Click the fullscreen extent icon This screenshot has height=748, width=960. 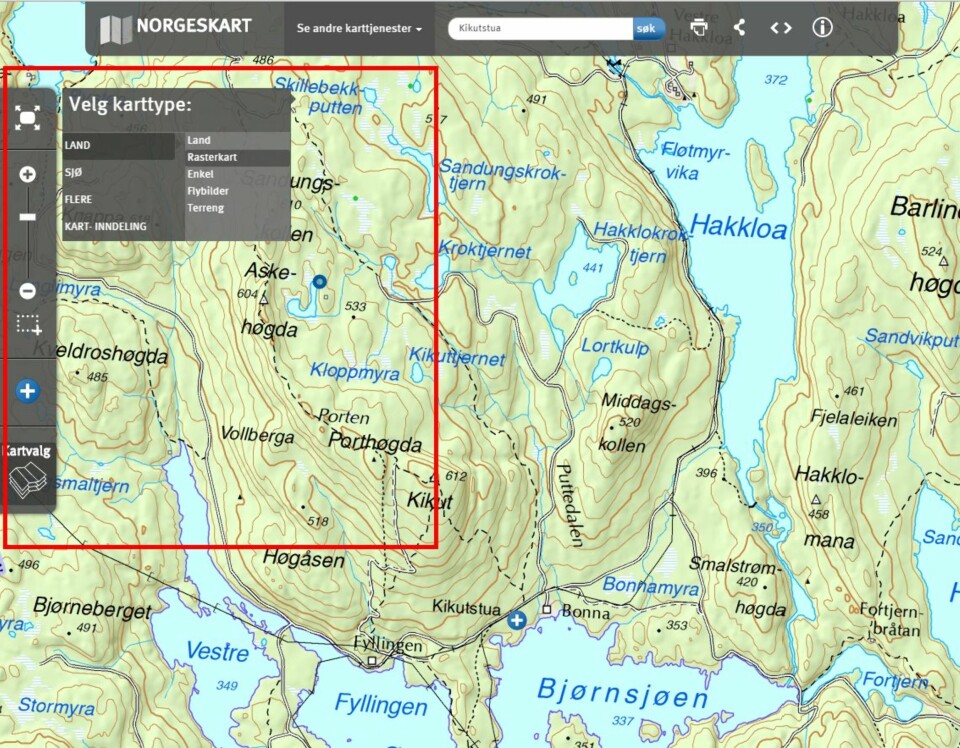click(x=28, y=118)
